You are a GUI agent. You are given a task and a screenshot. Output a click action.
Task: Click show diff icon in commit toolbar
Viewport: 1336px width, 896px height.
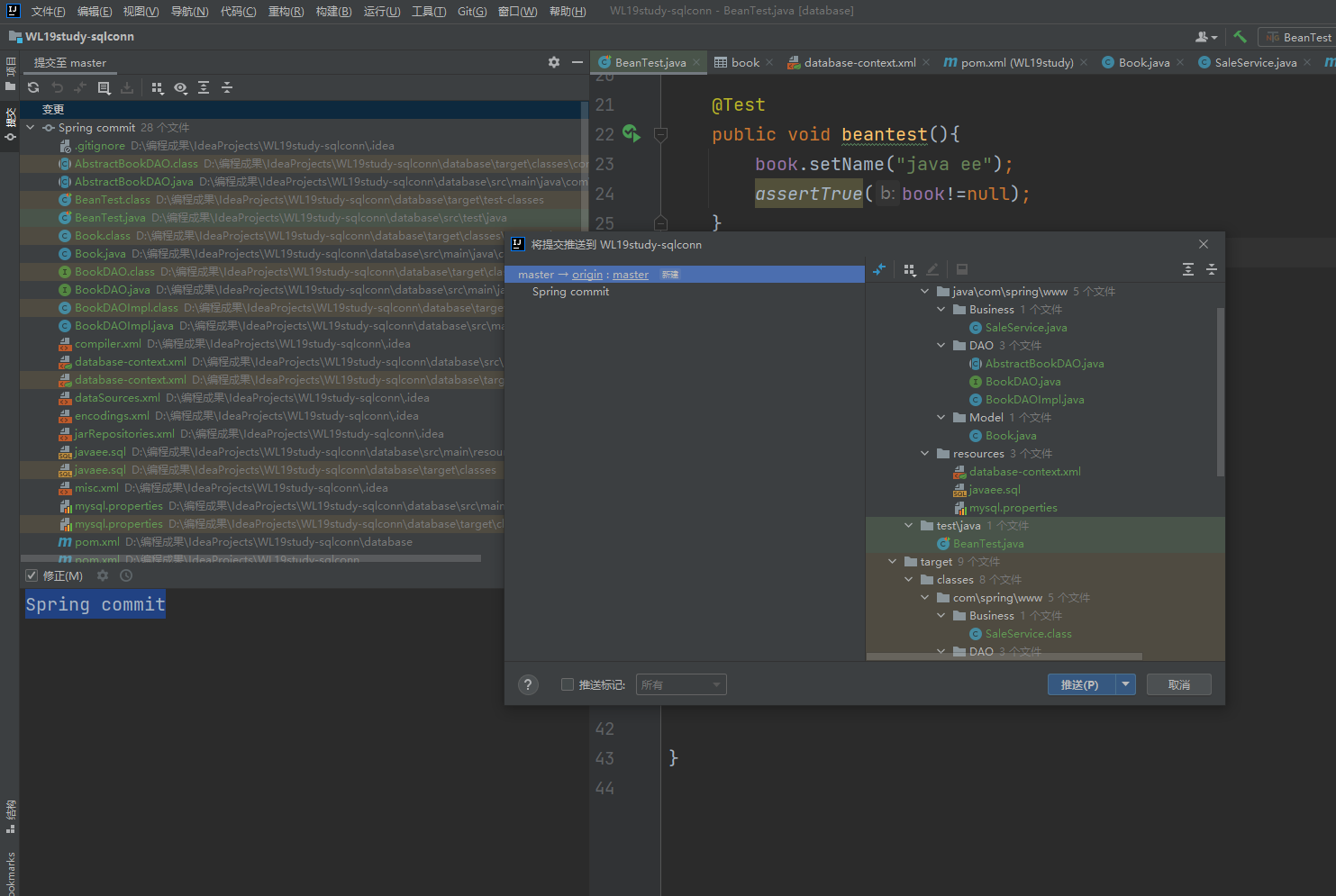(x=80, y=87)
